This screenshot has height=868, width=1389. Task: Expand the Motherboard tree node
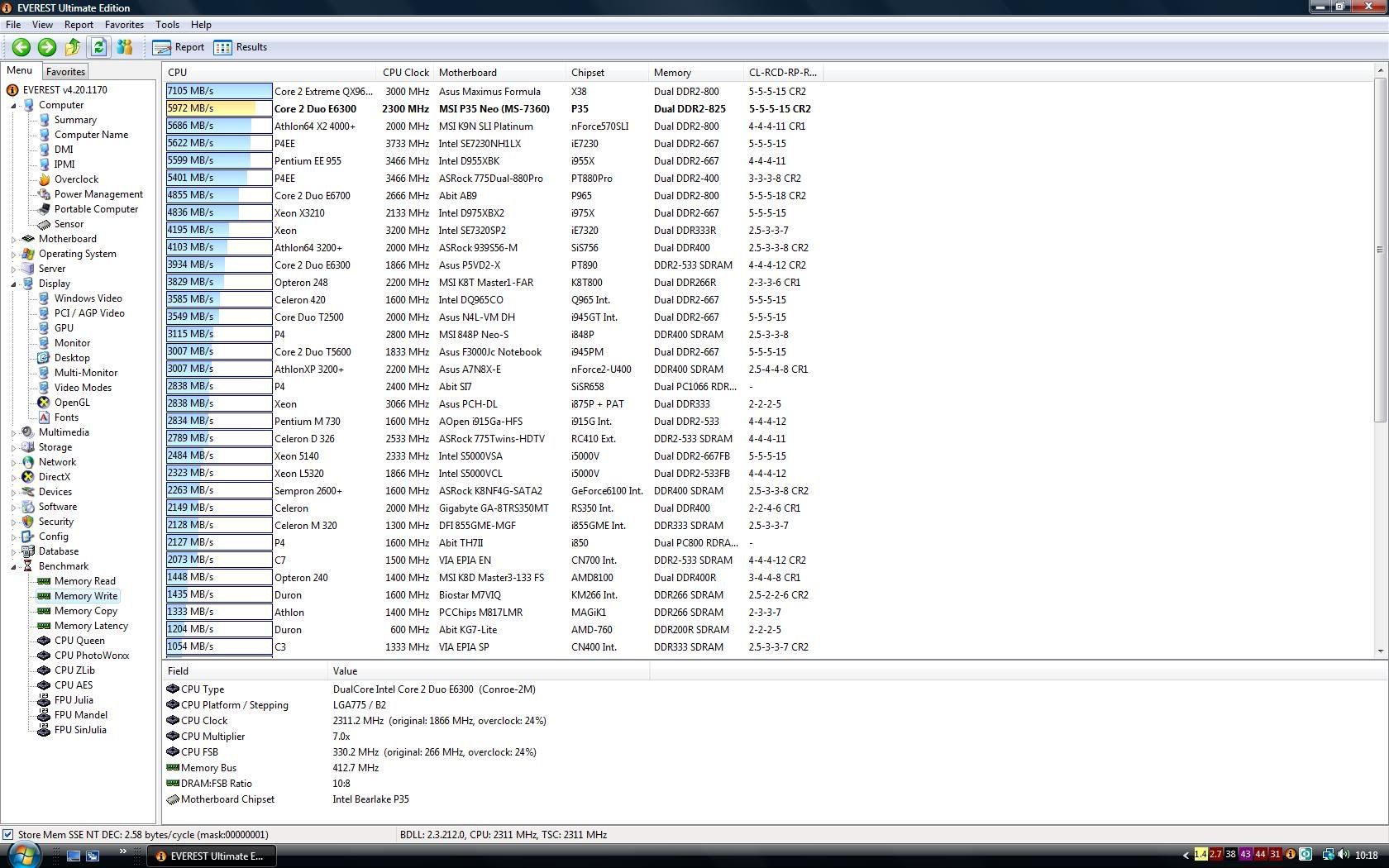tap(14, 240)
